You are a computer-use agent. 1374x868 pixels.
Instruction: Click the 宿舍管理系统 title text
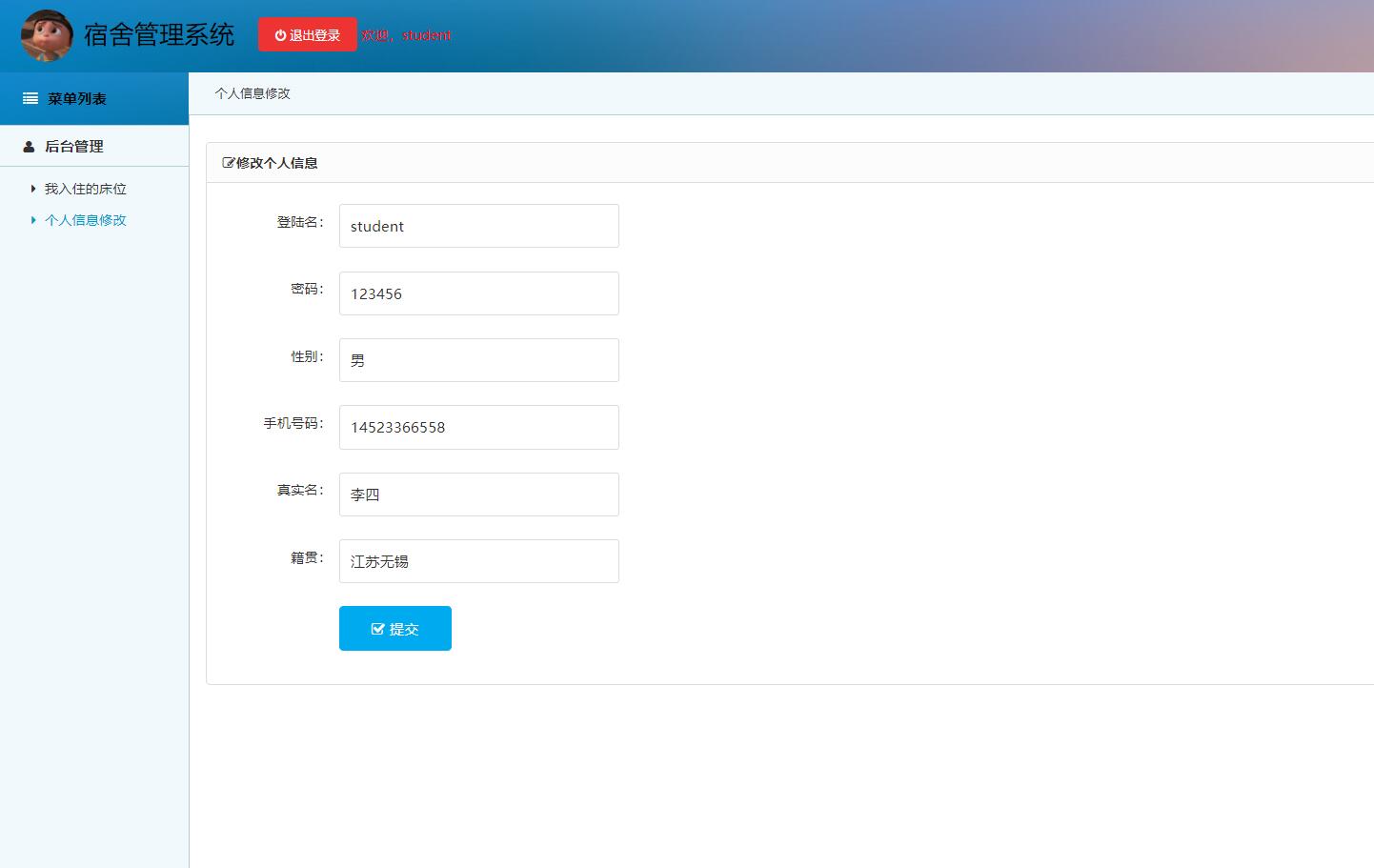pos(158,34)
